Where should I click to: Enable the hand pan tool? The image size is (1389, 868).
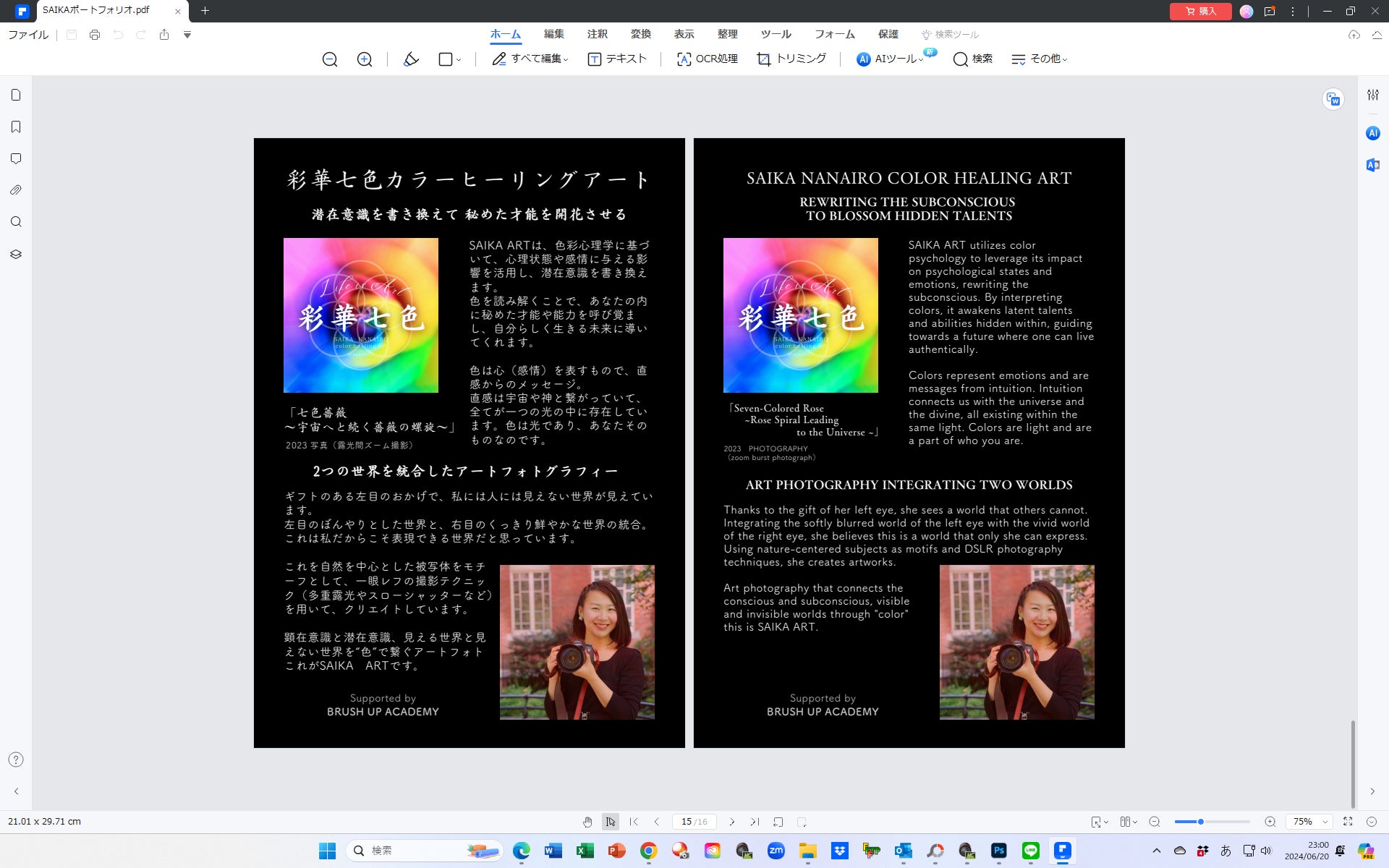(587, 822)
